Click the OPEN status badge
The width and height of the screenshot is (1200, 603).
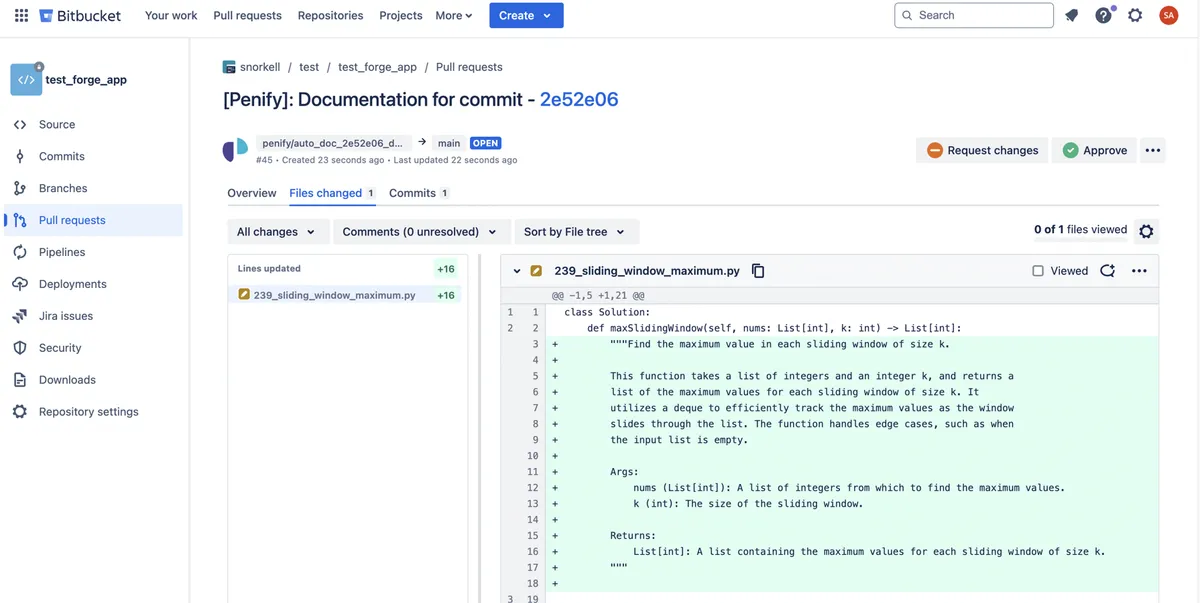click(x=486, y=144)
